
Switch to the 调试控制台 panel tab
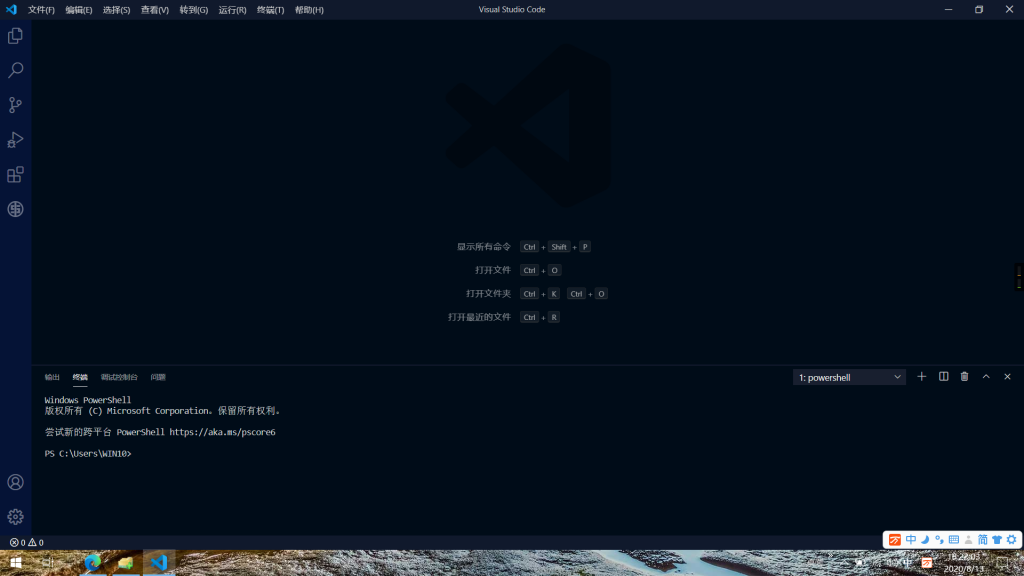tap(120, 377)
